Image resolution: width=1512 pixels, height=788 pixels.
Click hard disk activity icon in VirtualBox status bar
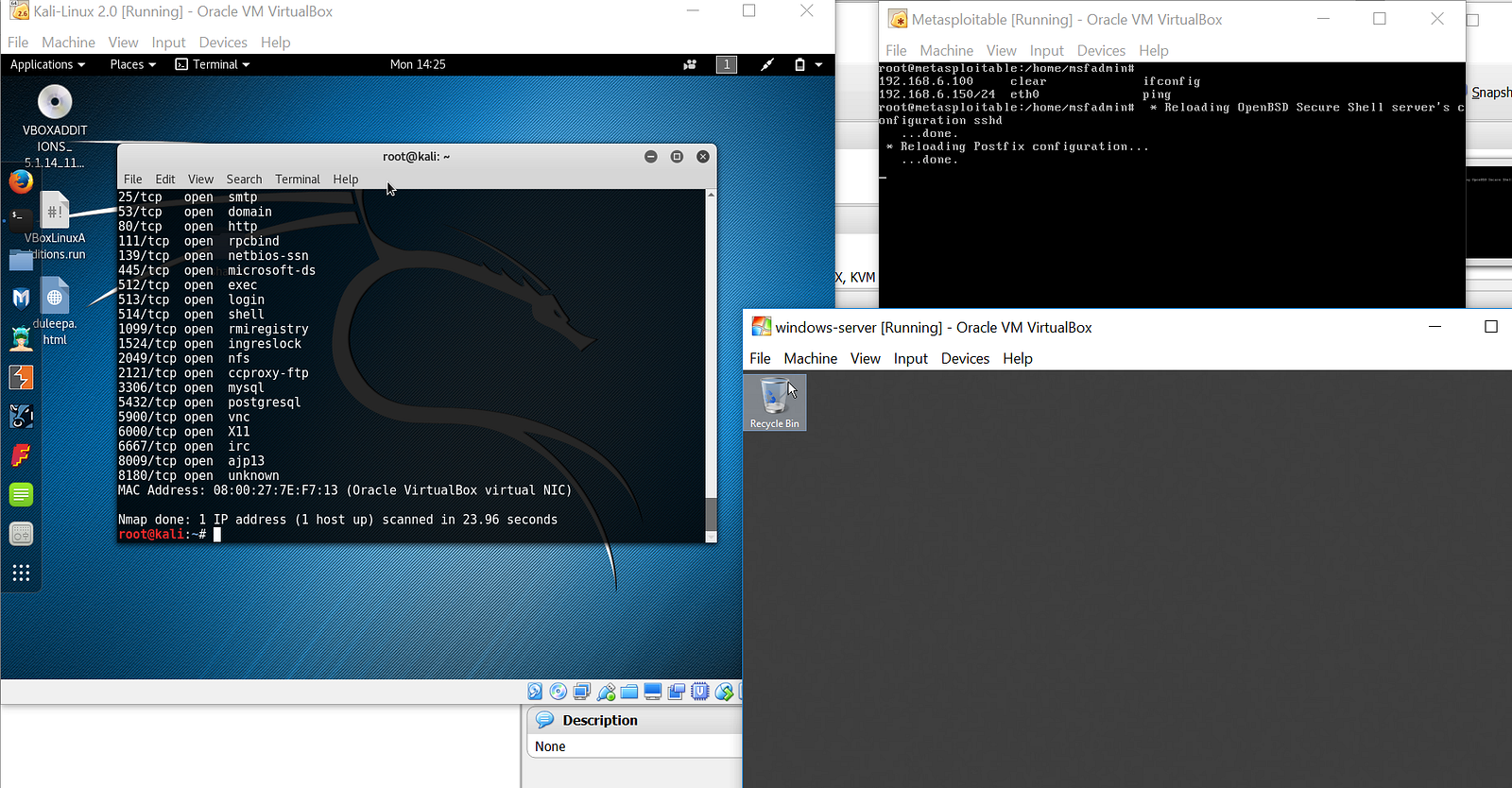(535, 692)
